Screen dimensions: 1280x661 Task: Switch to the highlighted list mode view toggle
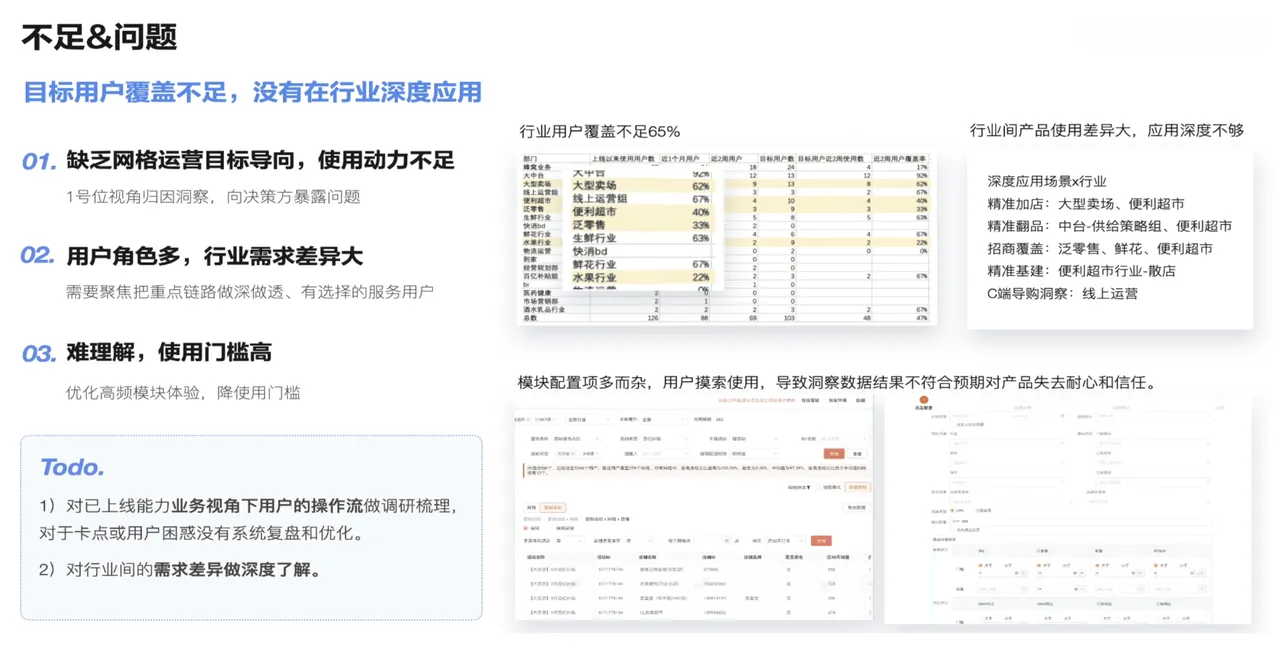858,487
